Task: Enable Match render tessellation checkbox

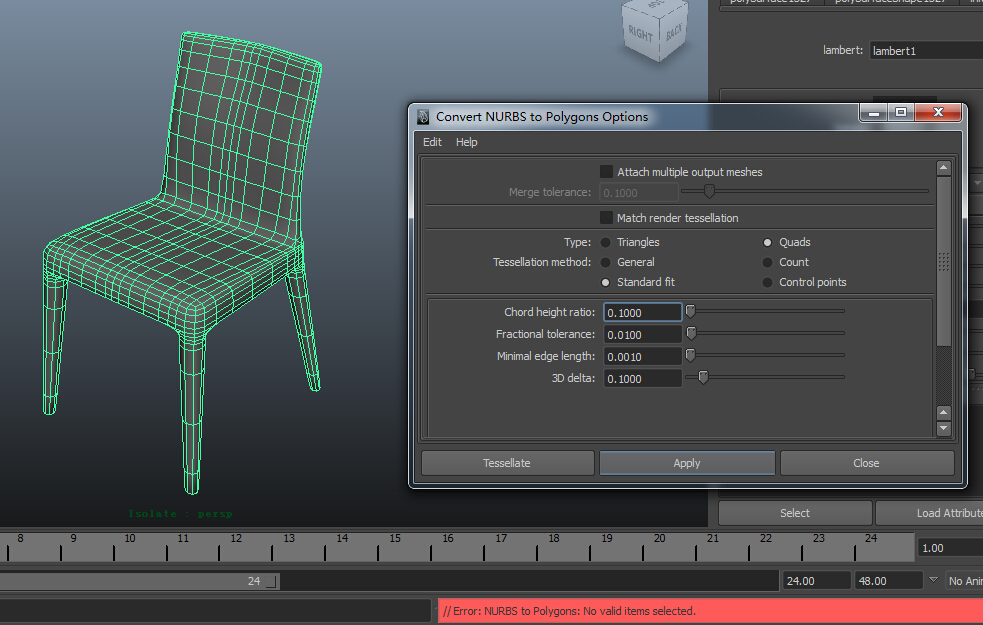Action: 606,218
